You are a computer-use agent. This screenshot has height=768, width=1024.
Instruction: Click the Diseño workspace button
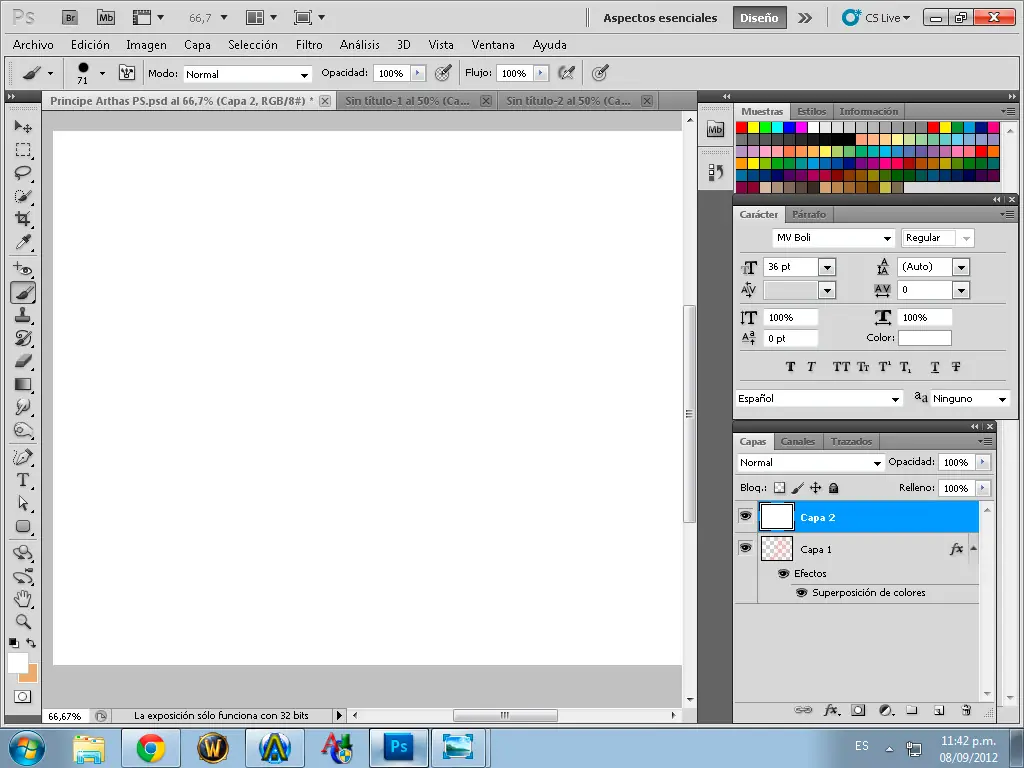tap(759, 18)
